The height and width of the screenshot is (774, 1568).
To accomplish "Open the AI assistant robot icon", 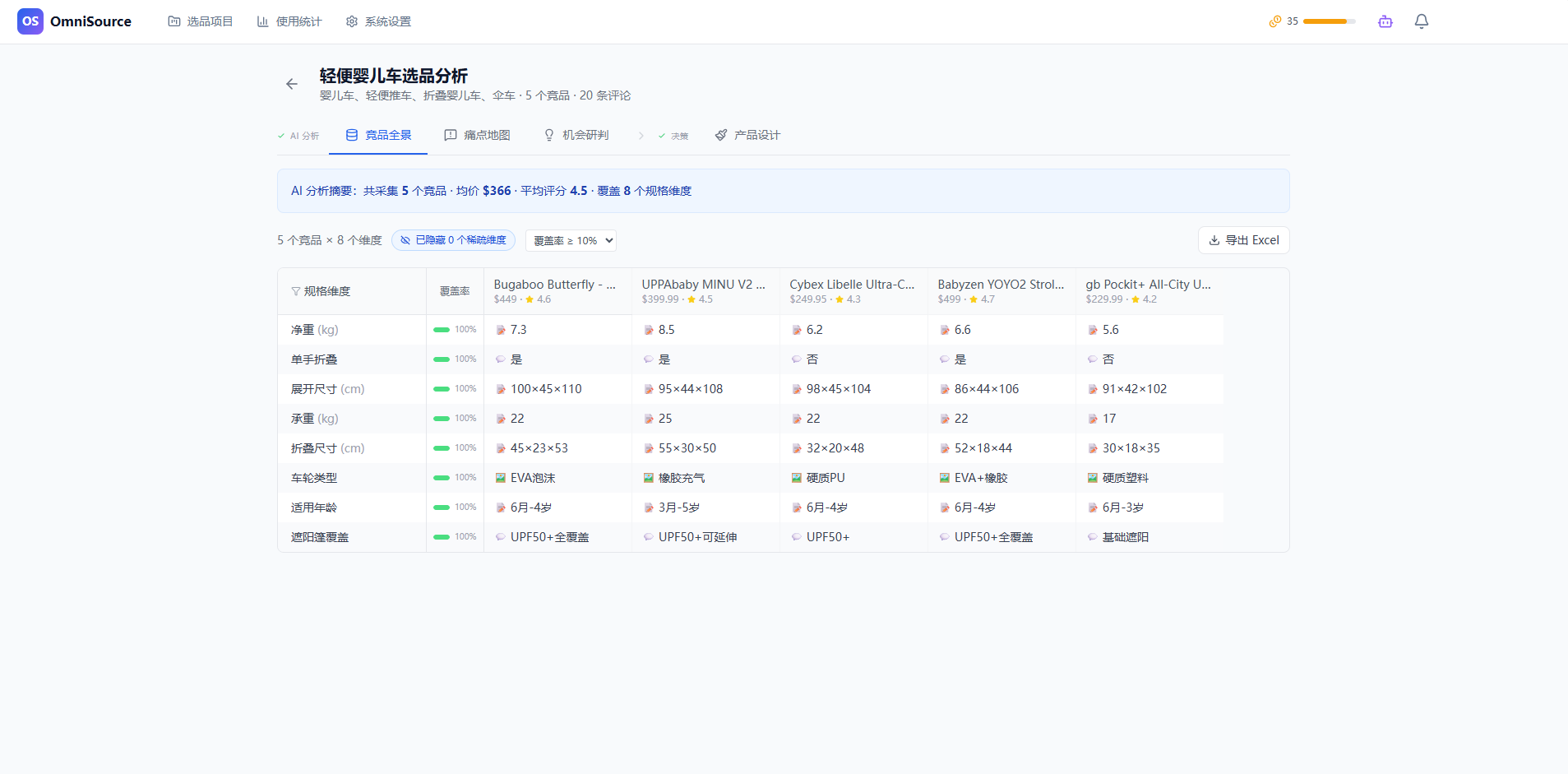I will point(1385,21).
